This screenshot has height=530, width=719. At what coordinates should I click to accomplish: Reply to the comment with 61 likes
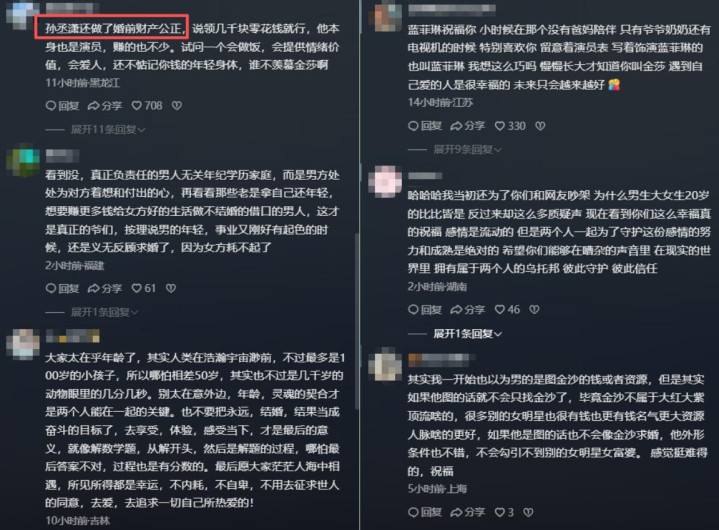coord(62,288)
